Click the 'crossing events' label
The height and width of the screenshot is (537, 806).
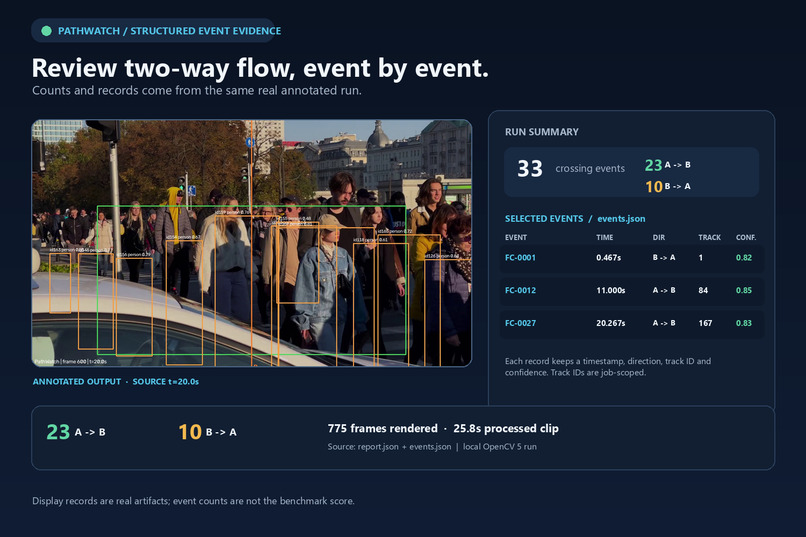click(x=590, y=169)
